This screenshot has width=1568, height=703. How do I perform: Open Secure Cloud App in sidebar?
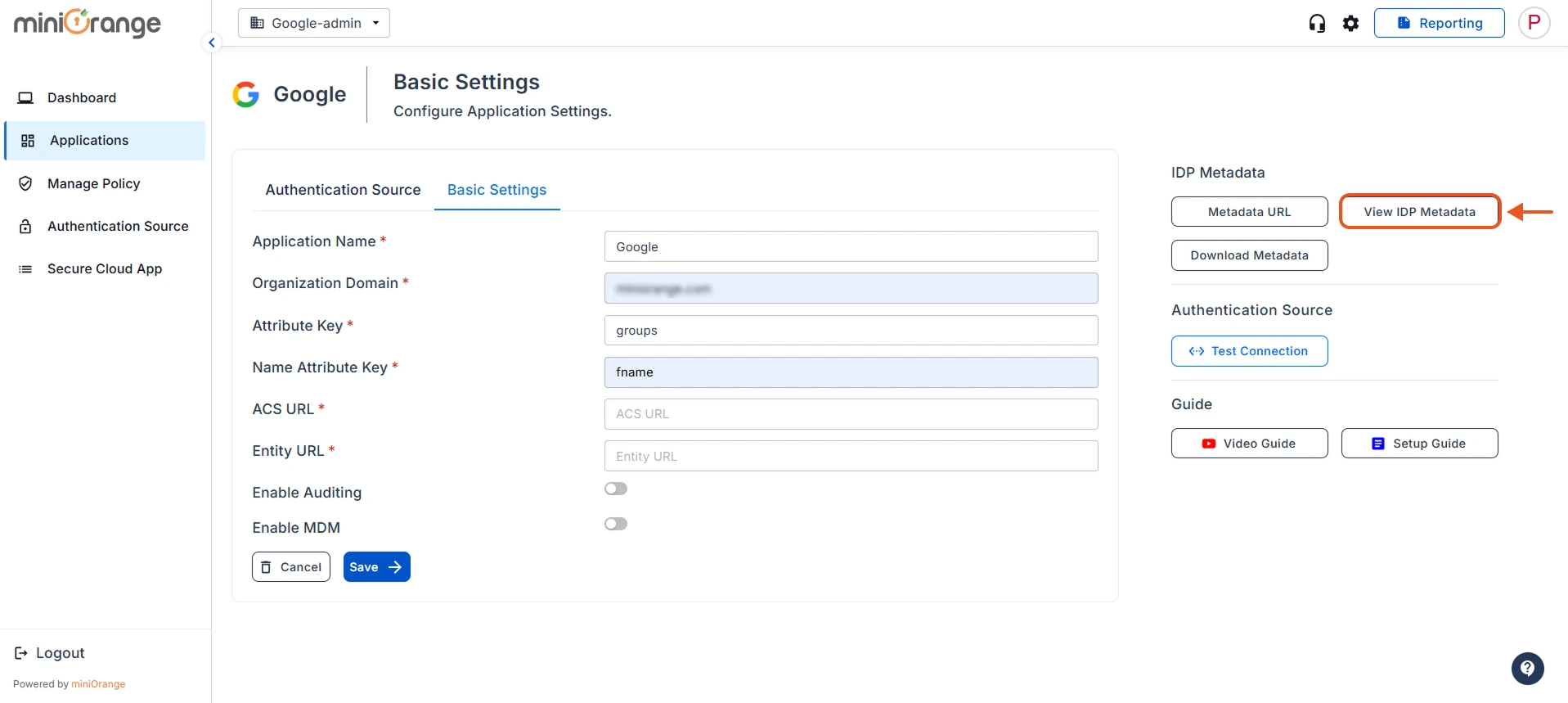point(105,268)
